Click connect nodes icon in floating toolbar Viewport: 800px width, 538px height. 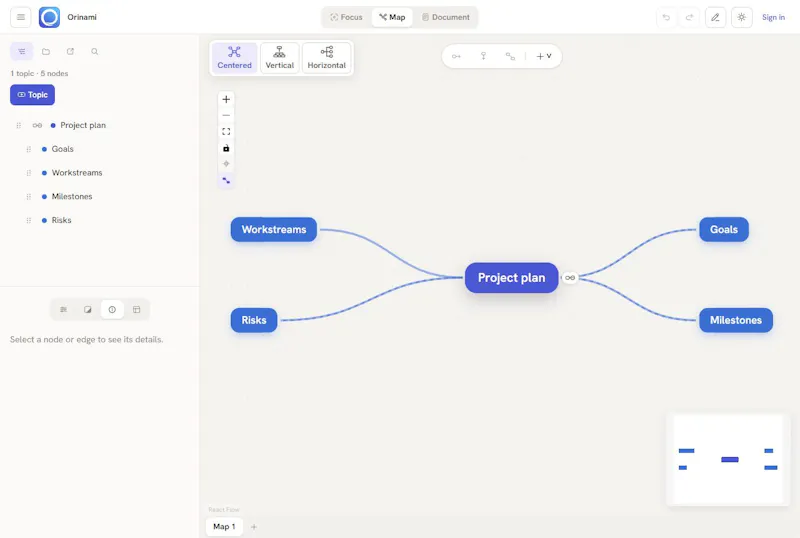click(x=510, y=56)
